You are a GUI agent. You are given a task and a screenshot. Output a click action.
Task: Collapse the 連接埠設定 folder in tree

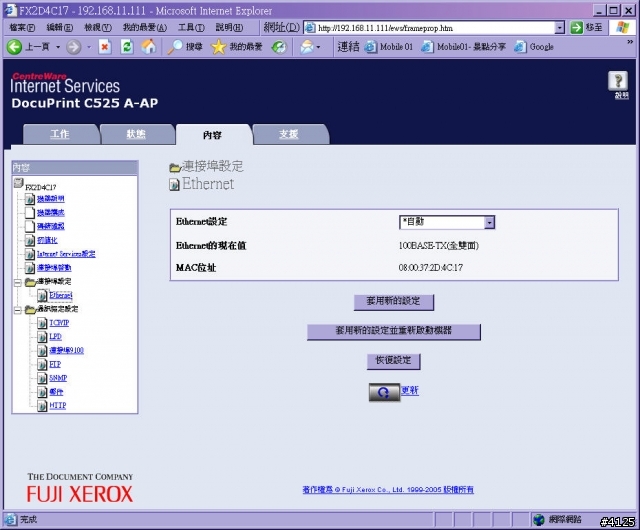click(18, 283)
